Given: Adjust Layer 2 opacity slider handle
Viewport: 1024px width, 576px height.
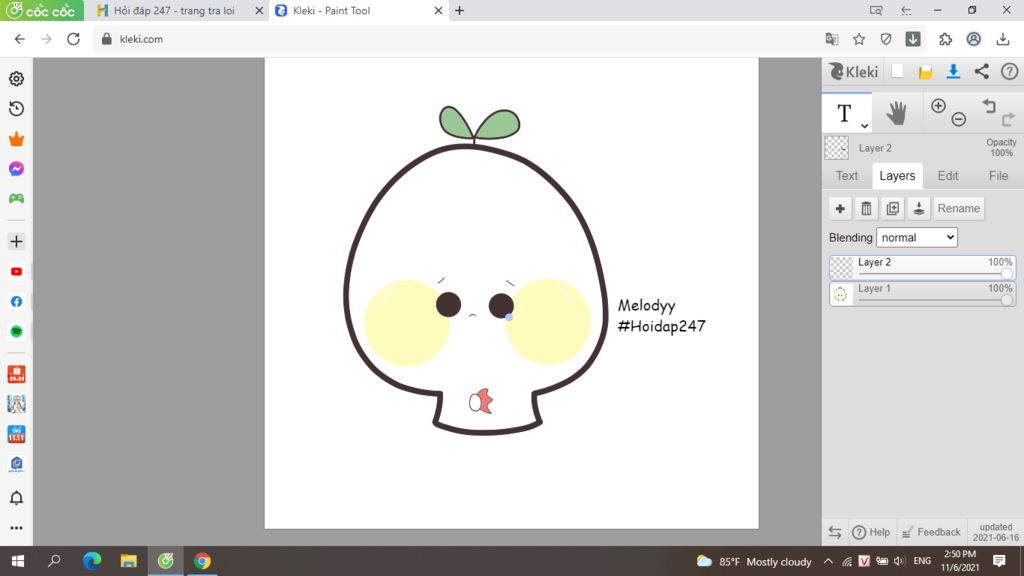Looking at the screenshot, I should click(x=1006, y=274).
